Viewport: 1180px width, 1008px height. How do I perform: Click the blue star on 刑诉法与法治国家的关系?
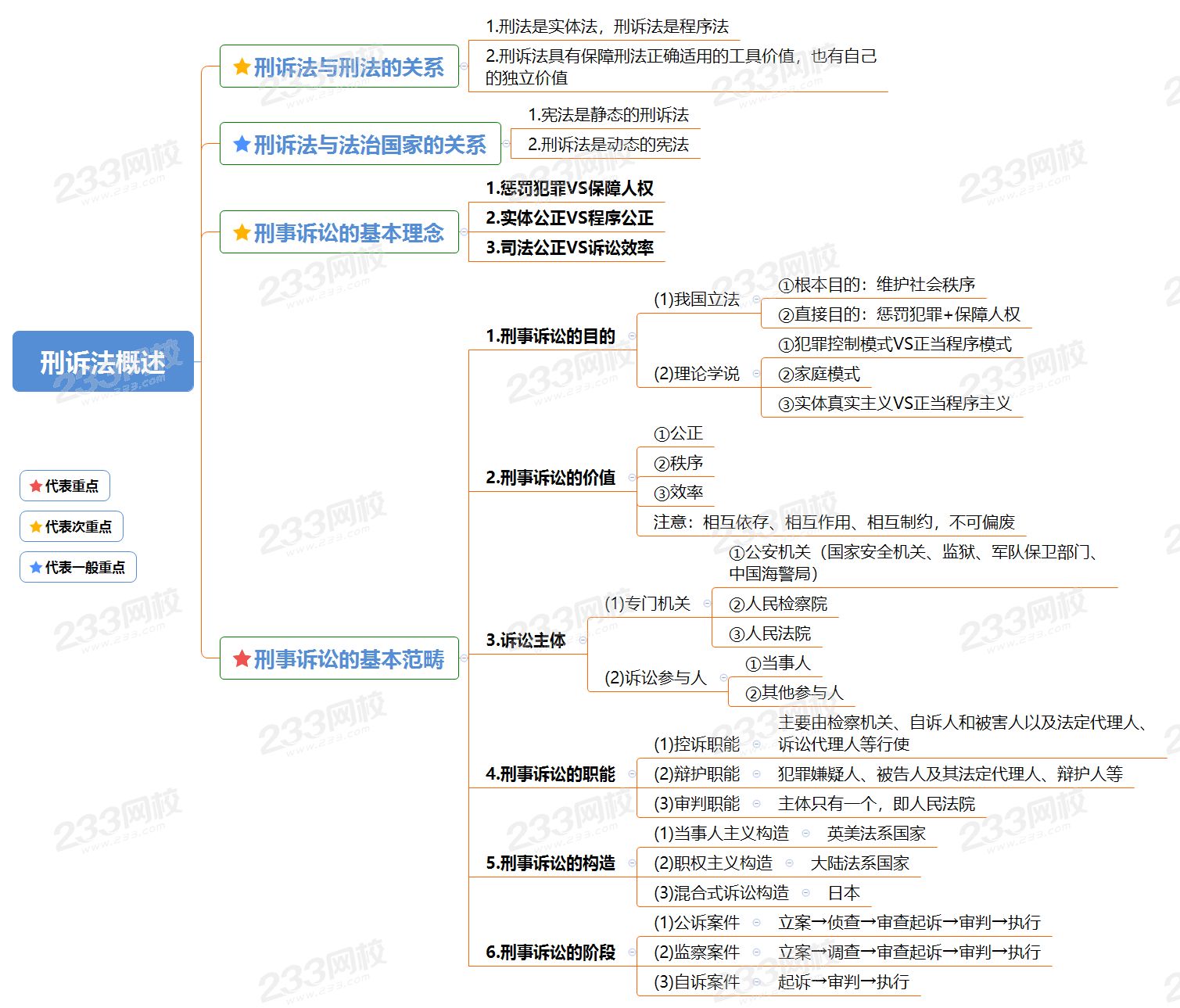click(242, 144)
